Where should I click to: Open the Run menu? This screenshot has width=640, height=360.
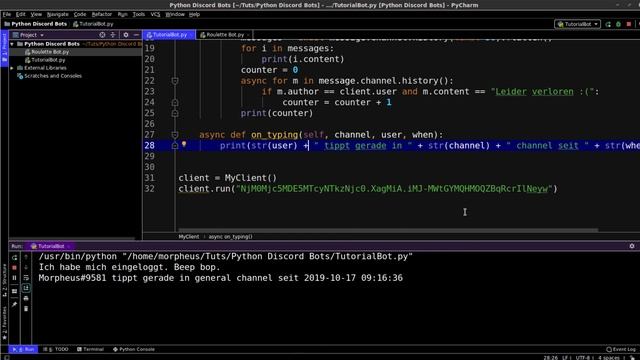coord(122,14)
